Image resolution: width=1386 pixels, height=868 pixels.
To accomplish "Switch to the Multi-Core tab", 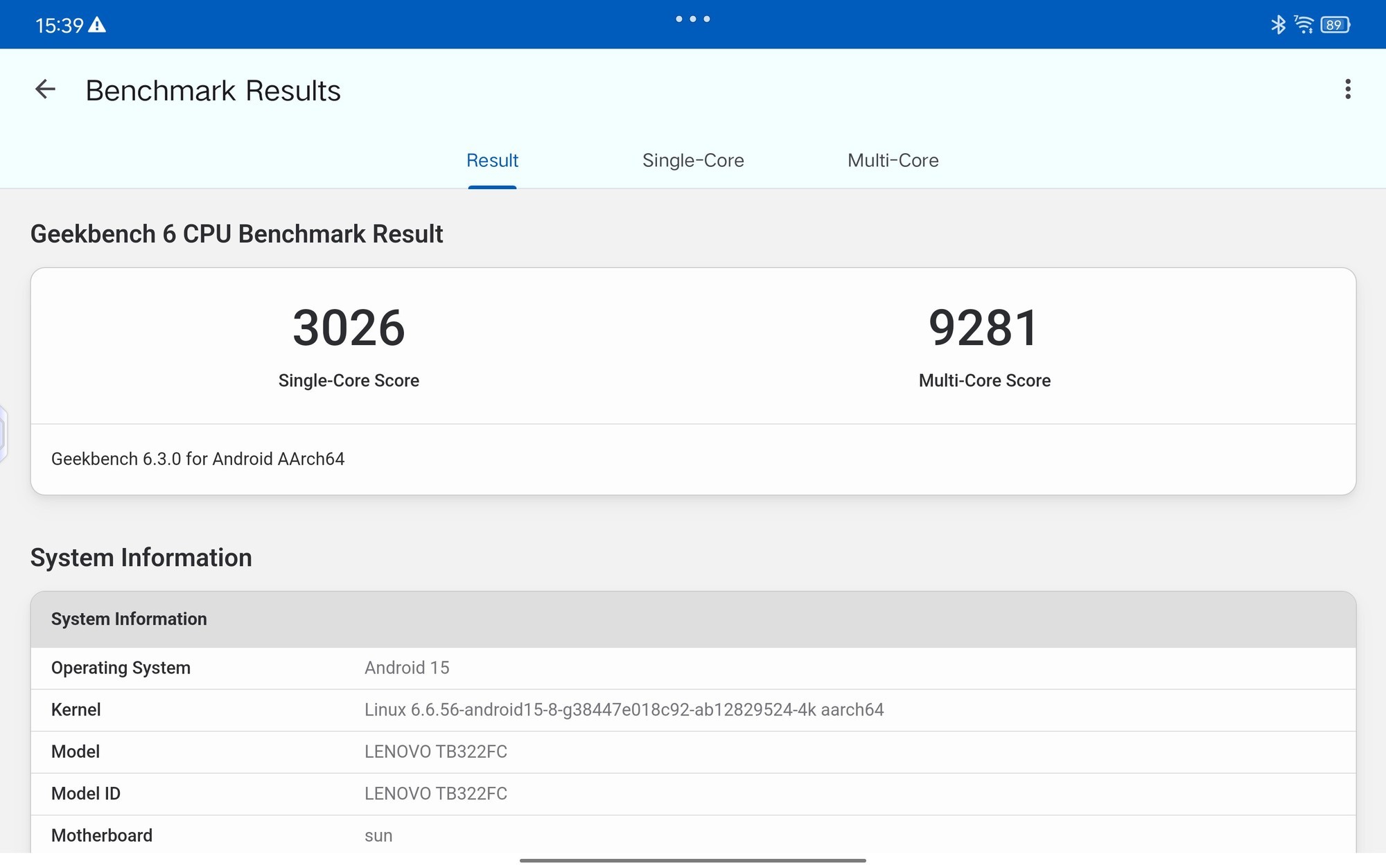I will 893,161.
